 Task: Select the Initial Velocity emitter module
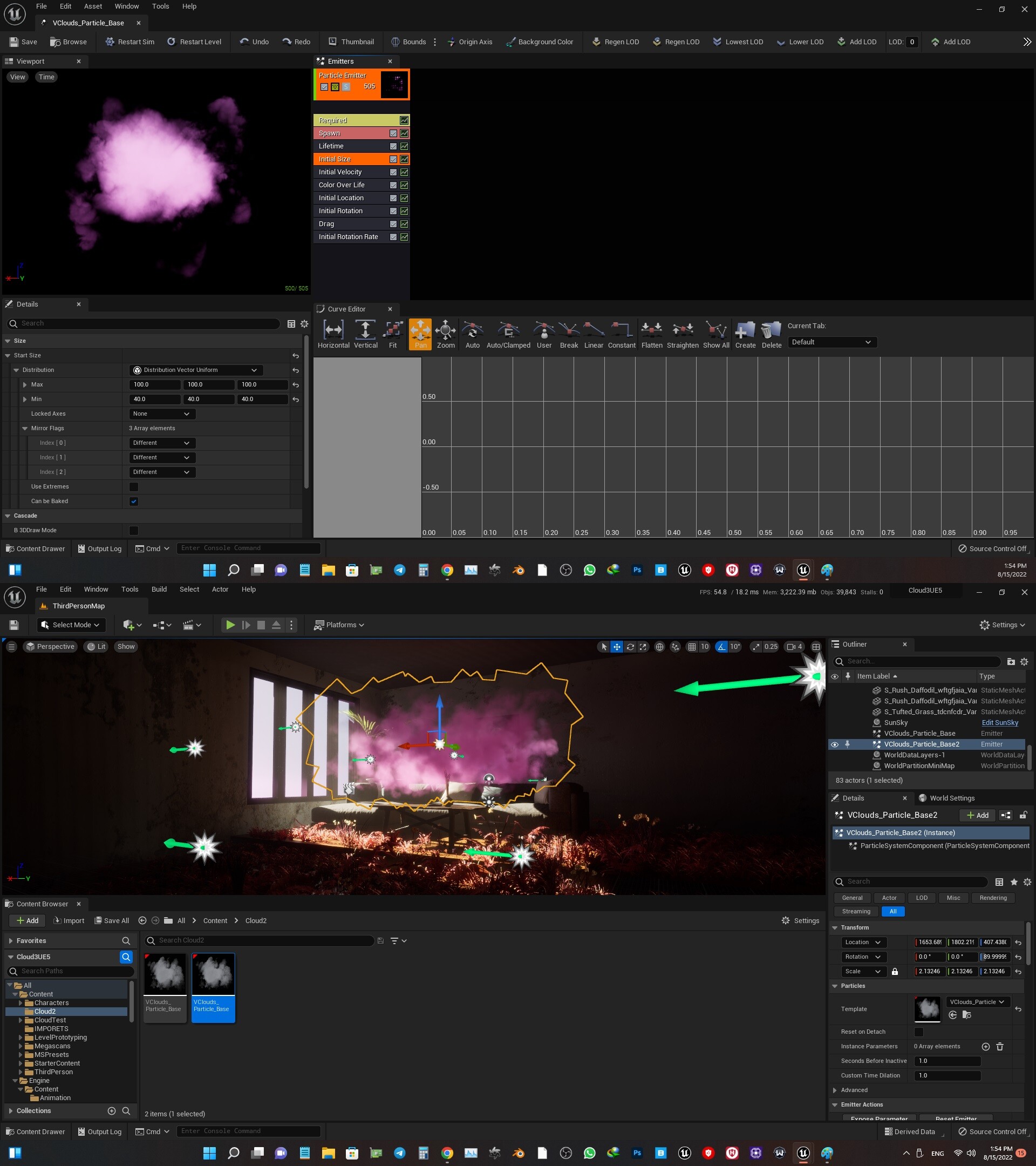[x=340, y=172]
